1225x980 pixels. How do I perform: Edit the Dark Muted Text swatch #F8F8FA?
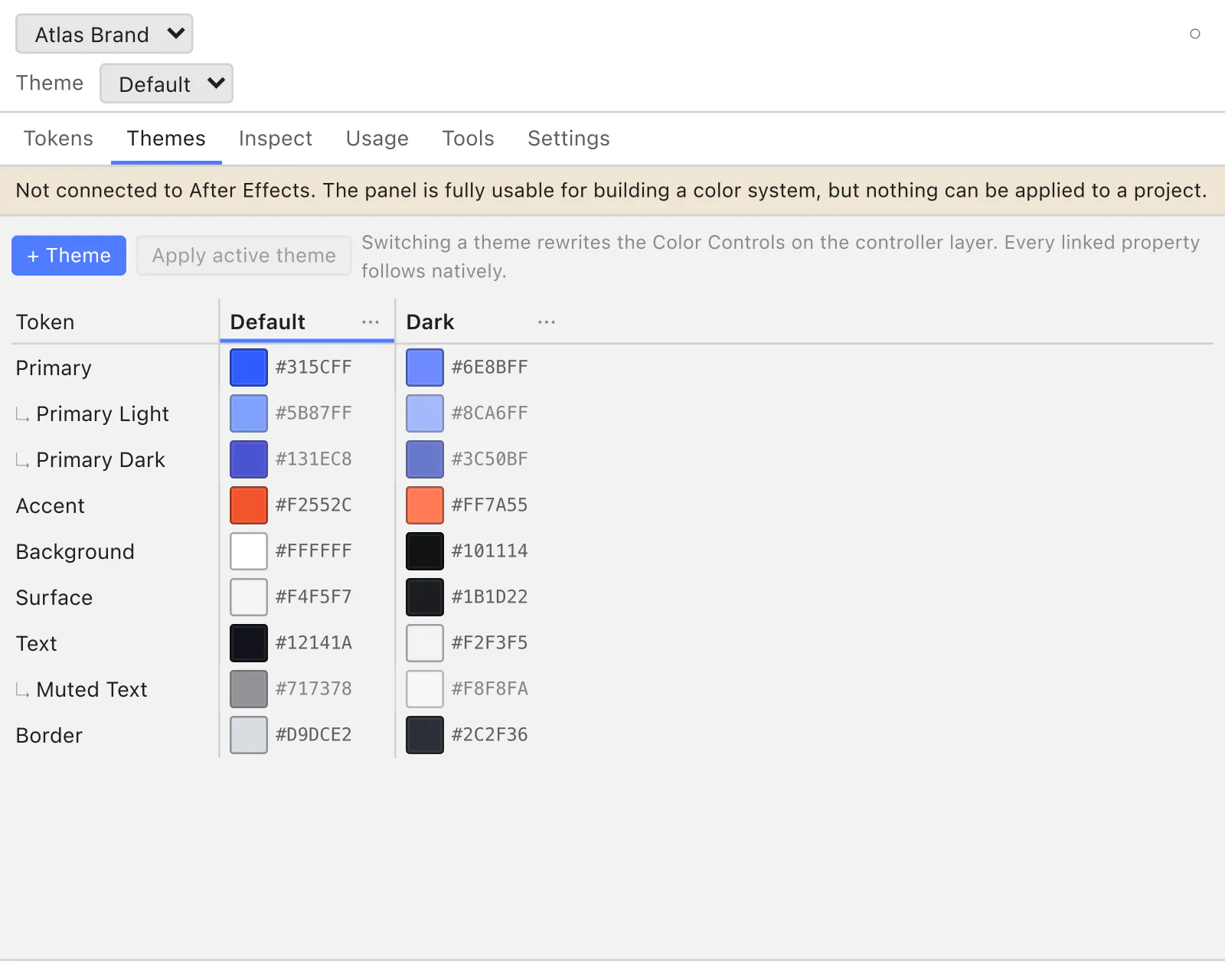click(425, 689)
